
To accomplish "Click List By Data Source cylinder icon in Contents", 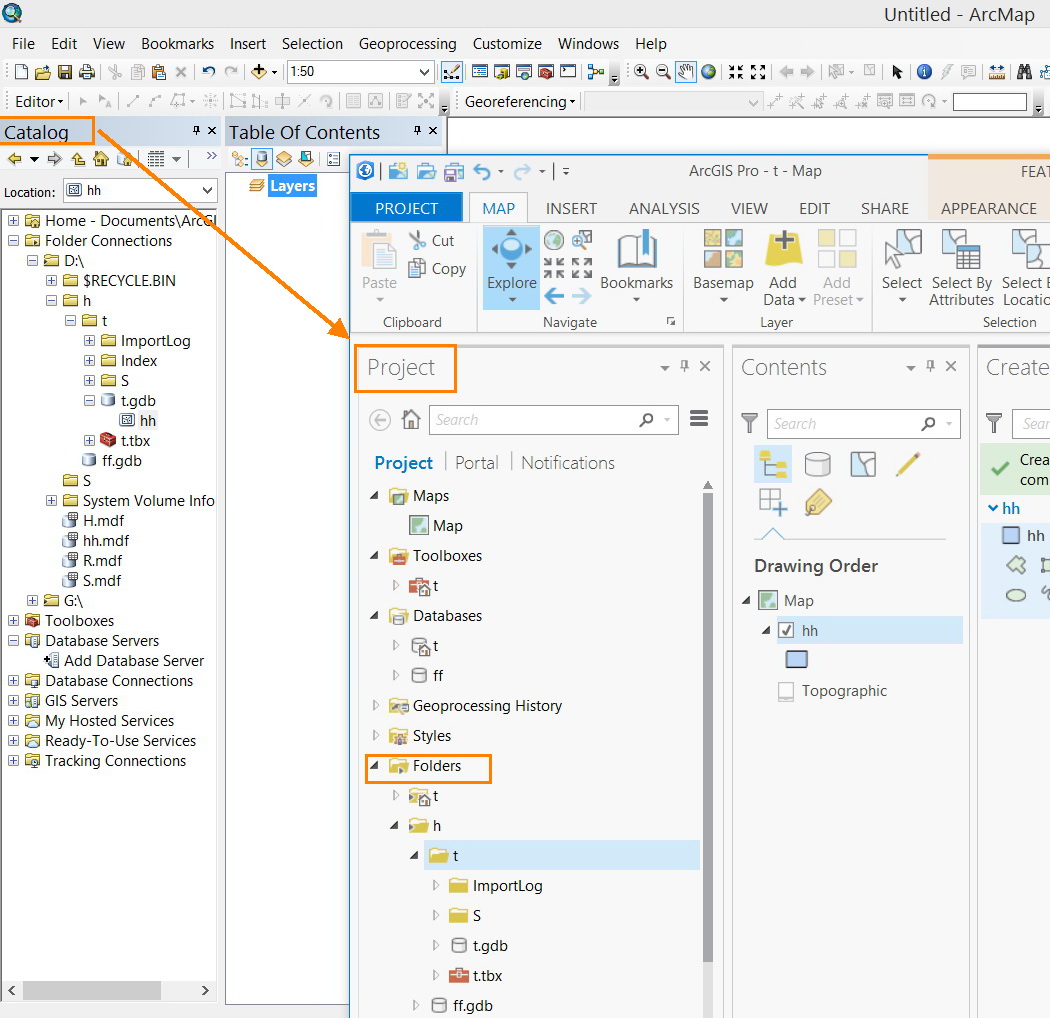I will click(818, 463).
